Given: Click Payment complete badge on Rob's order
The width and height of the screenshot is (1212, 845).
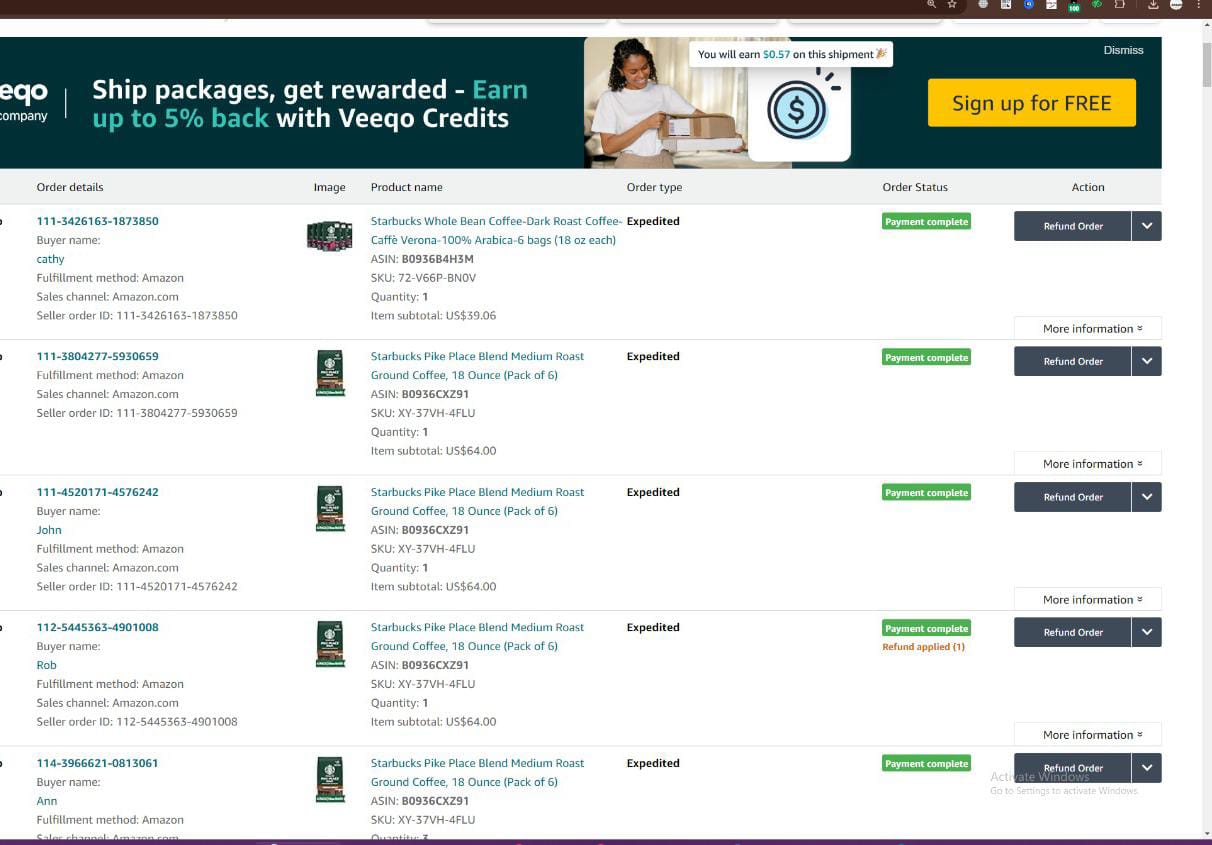Looking at the screenshot, I should [926, 629].
